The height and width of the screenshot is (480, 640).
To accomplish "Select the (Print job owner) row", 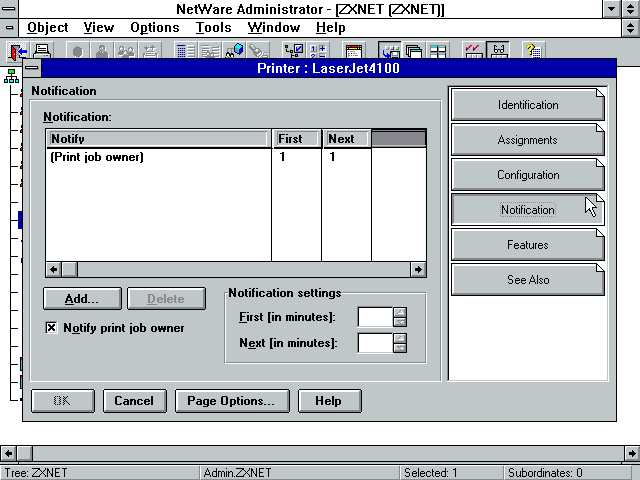I will (x=236, y=157).
